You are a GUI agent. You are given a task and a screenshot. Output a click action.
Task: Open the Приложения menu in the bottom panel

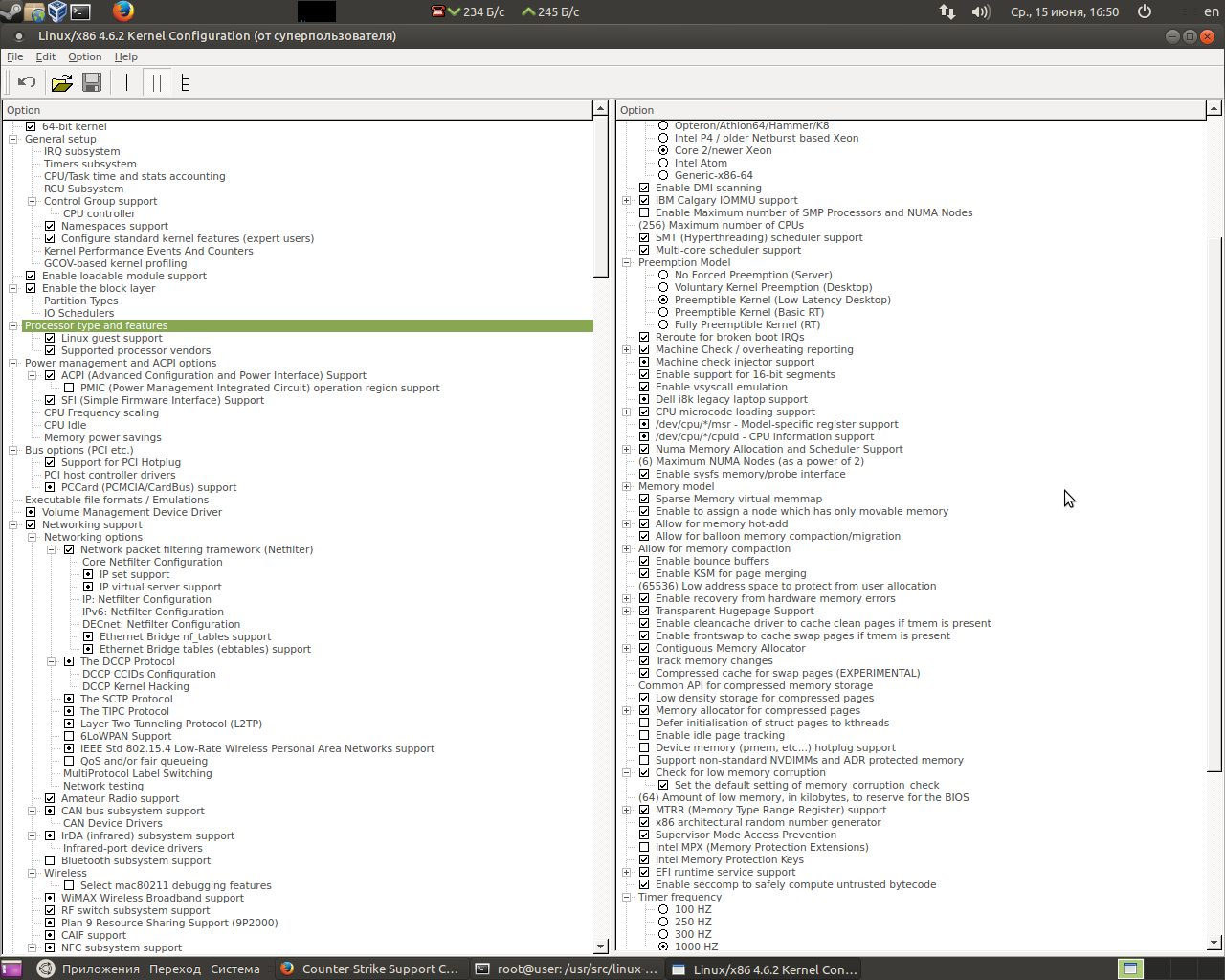(100, 969)
